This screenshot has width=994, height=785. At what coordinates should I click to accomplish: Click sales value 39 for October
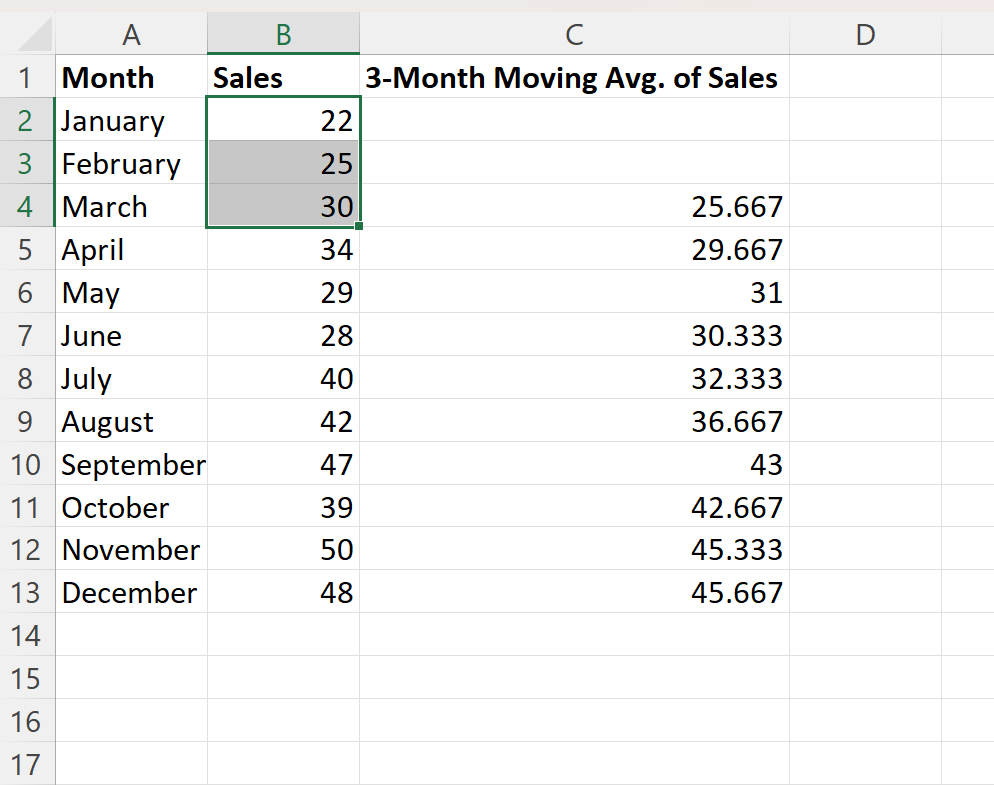(283, 507)
